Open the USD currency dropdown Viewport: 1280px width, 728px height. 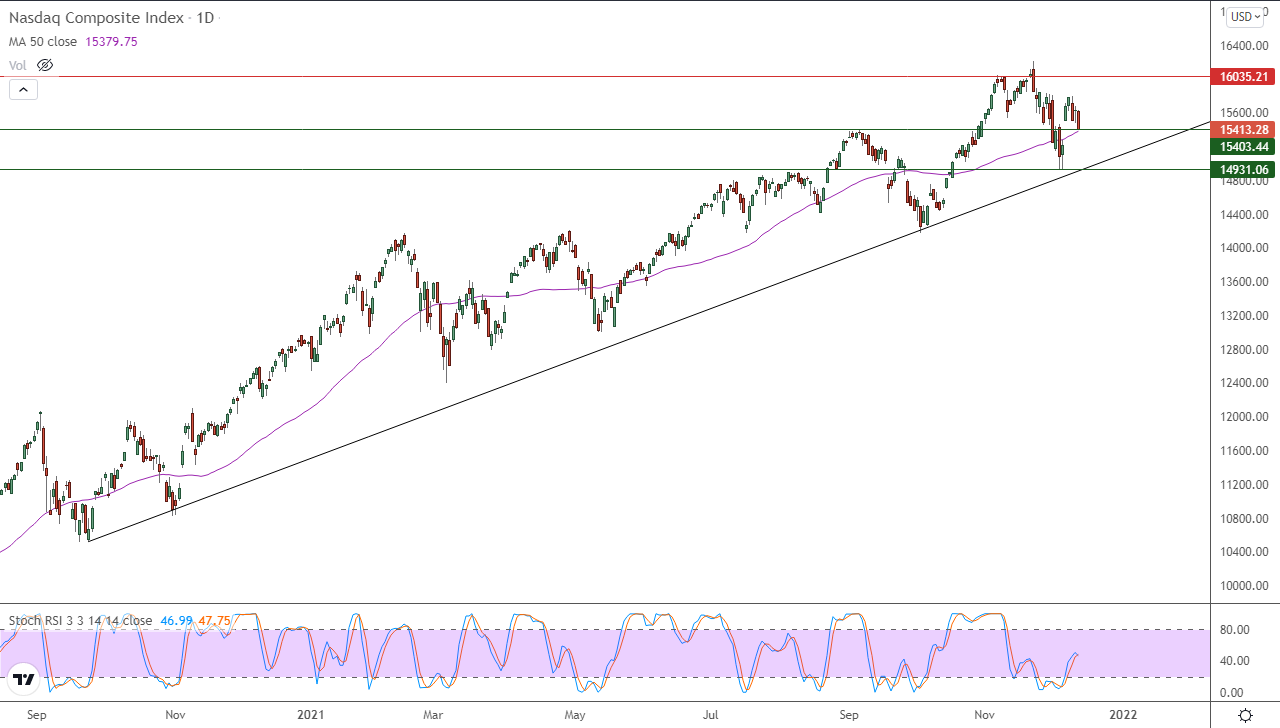coord(1245,16)
